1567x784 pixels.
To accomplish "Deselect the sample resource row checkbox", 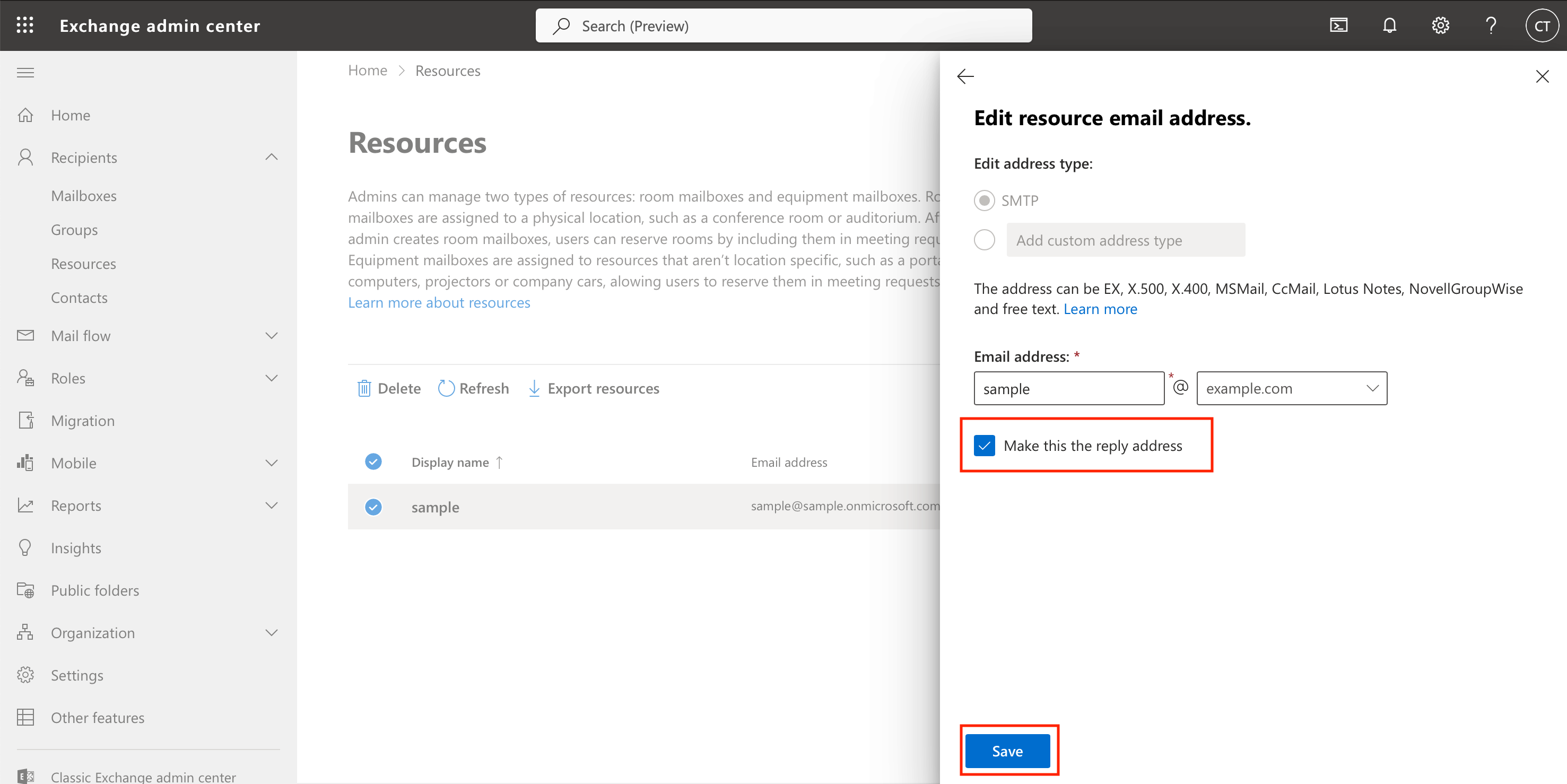I will pyautogui.click(x=373, y=507).
